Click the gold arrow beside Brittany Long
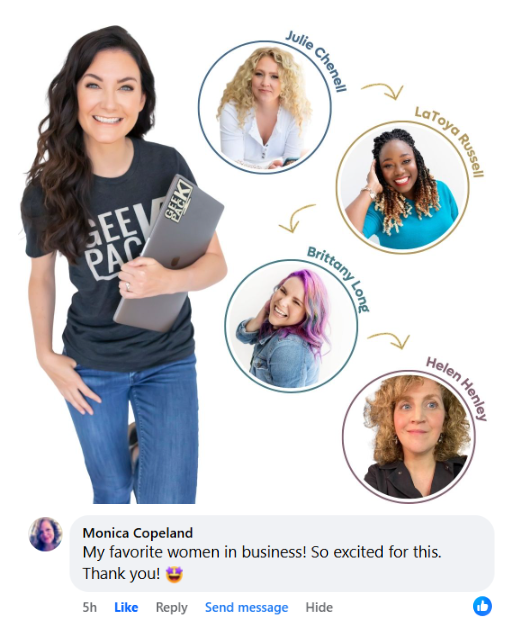 tap(389, 340)
